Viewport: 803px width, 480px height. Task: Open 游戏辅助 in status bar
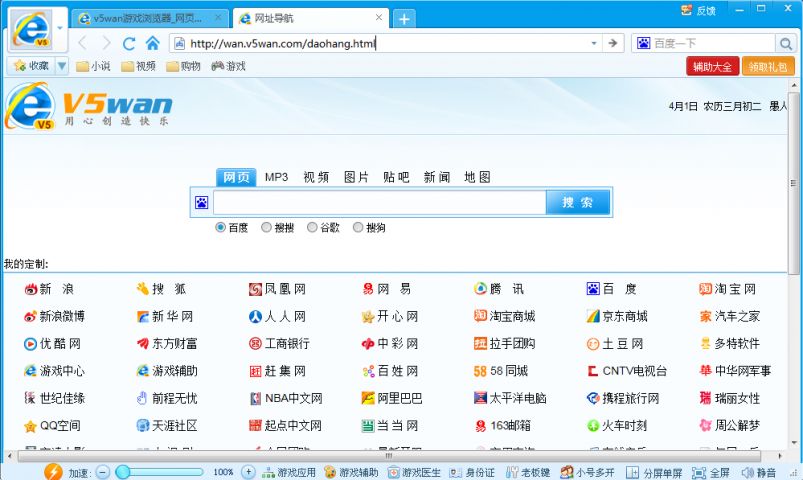[x=351, y=472]
